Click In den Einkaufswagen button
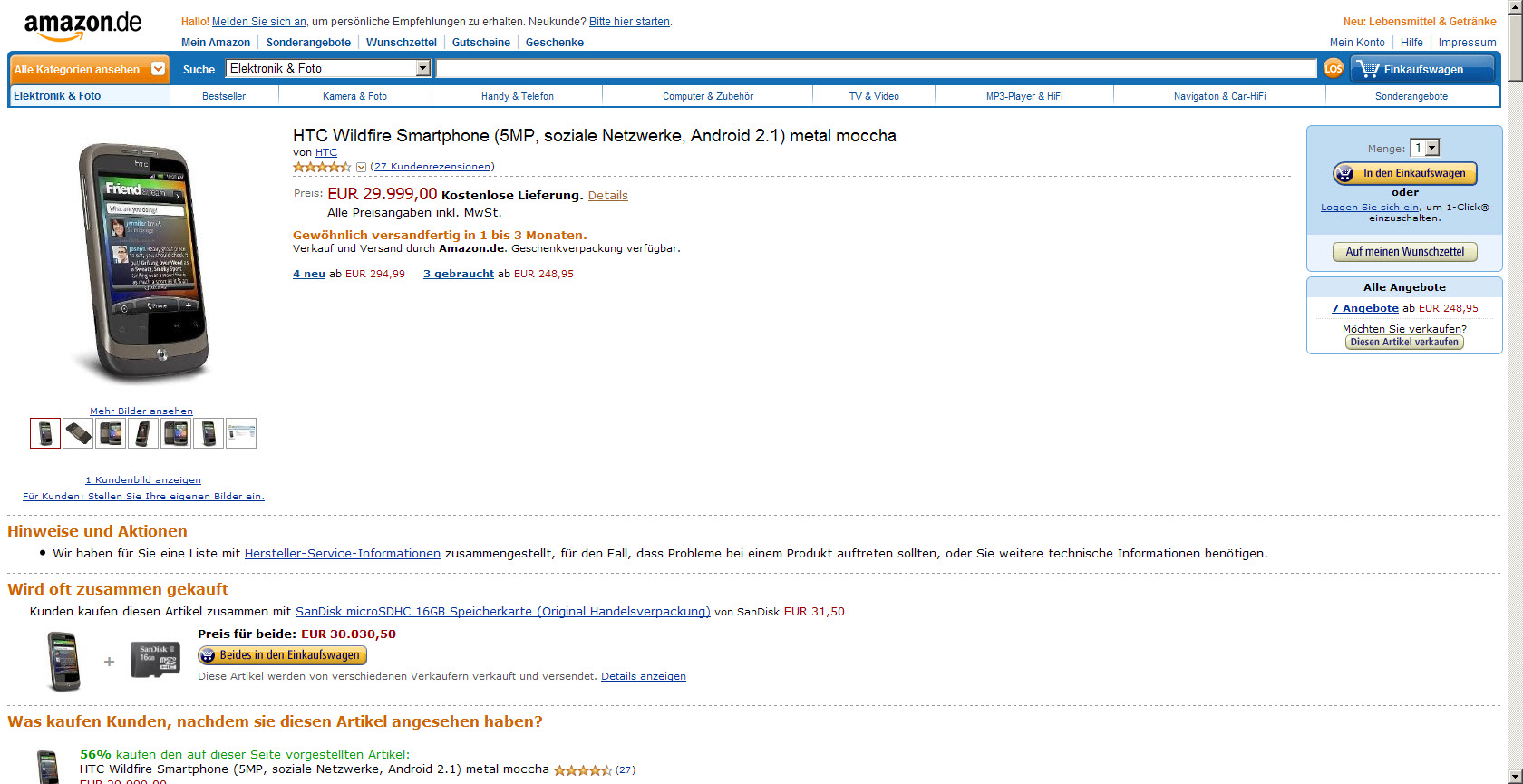The height and width of the screenshot is (784, 1523). click(x=1405, y=173)
